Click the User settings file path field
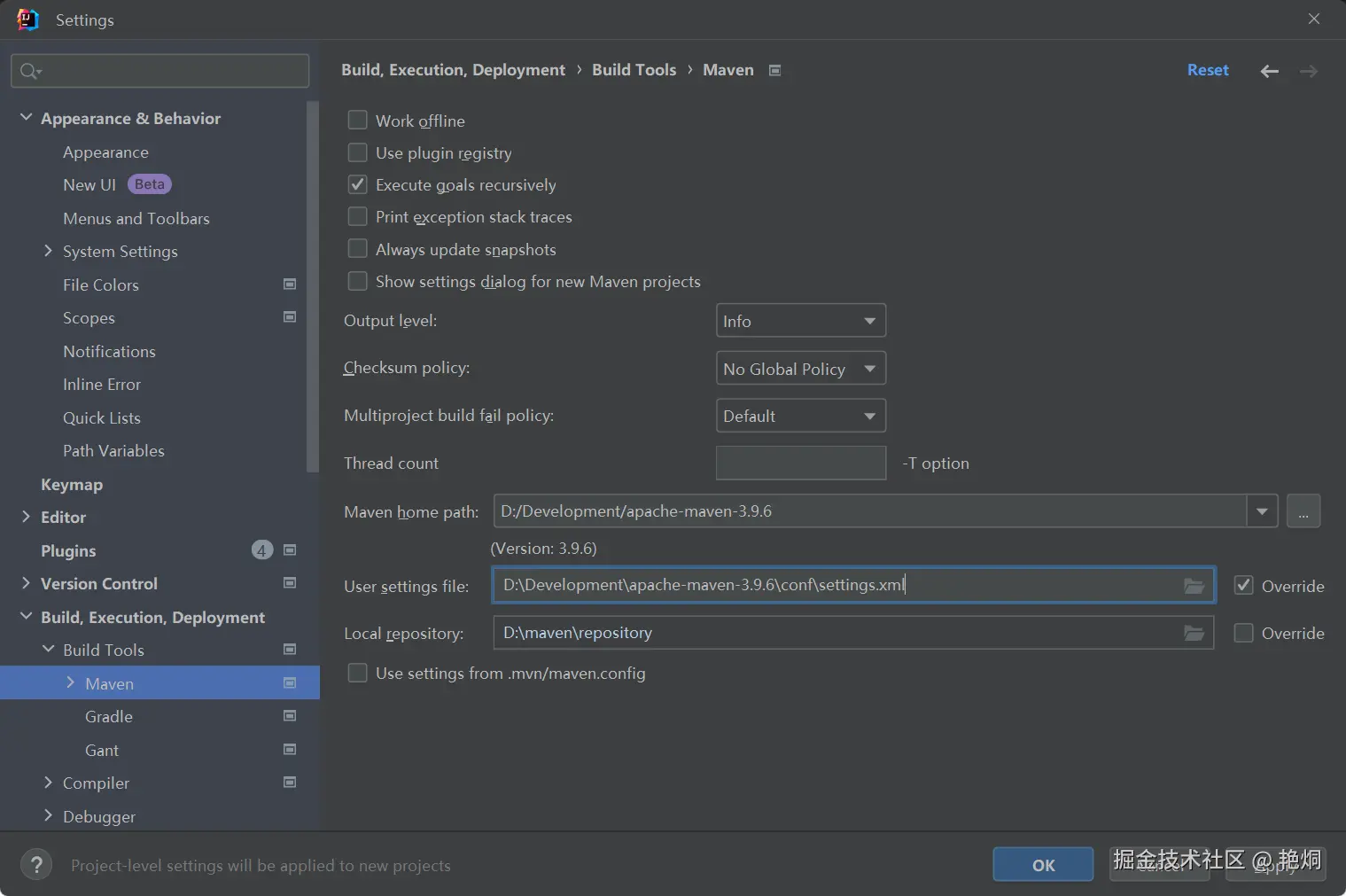The image size is (1346, 896). (854, 586)
